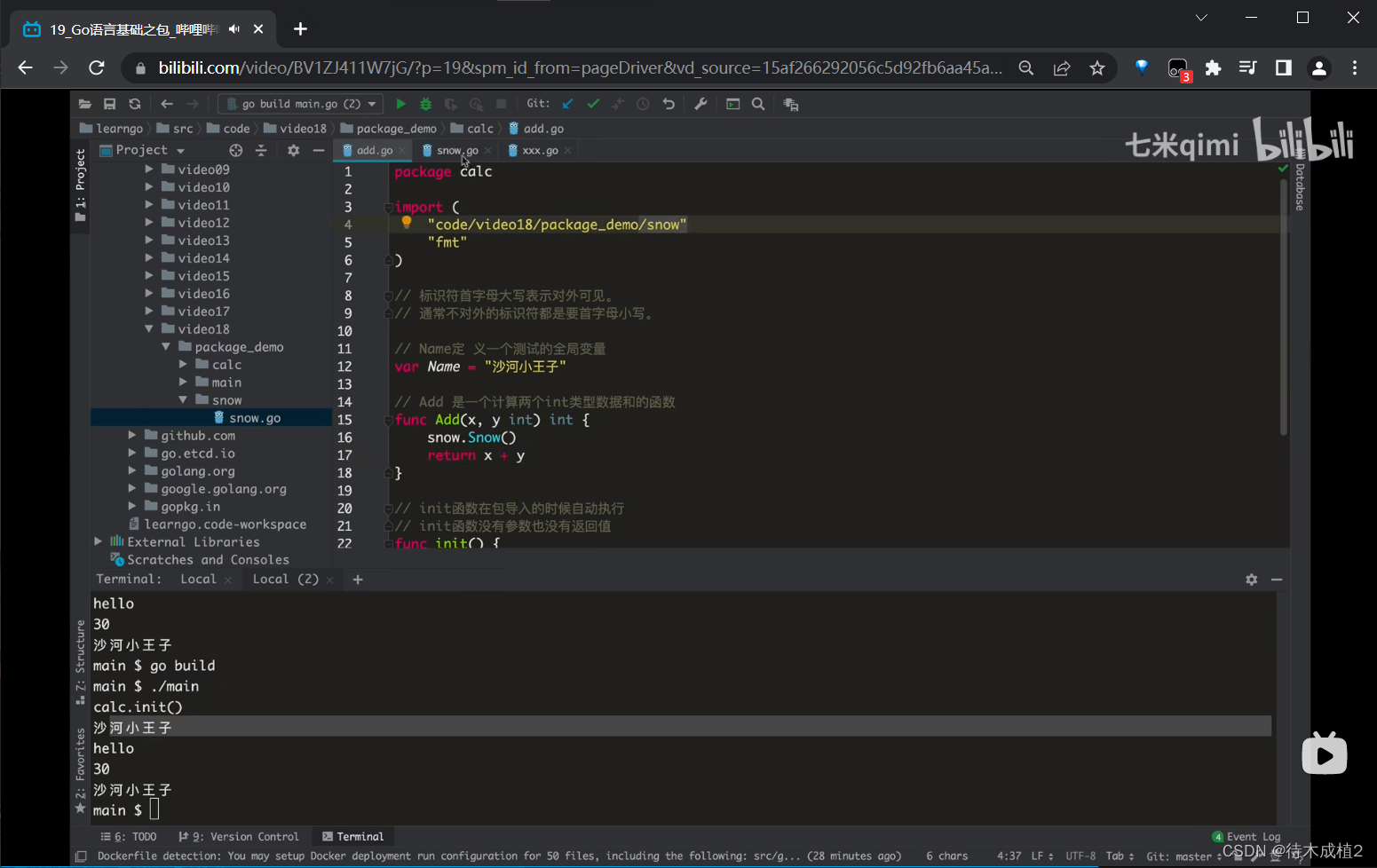This screenshot has width=1377, height=868.
Task: Show Git history clock icon
Action: pos(644,104)
